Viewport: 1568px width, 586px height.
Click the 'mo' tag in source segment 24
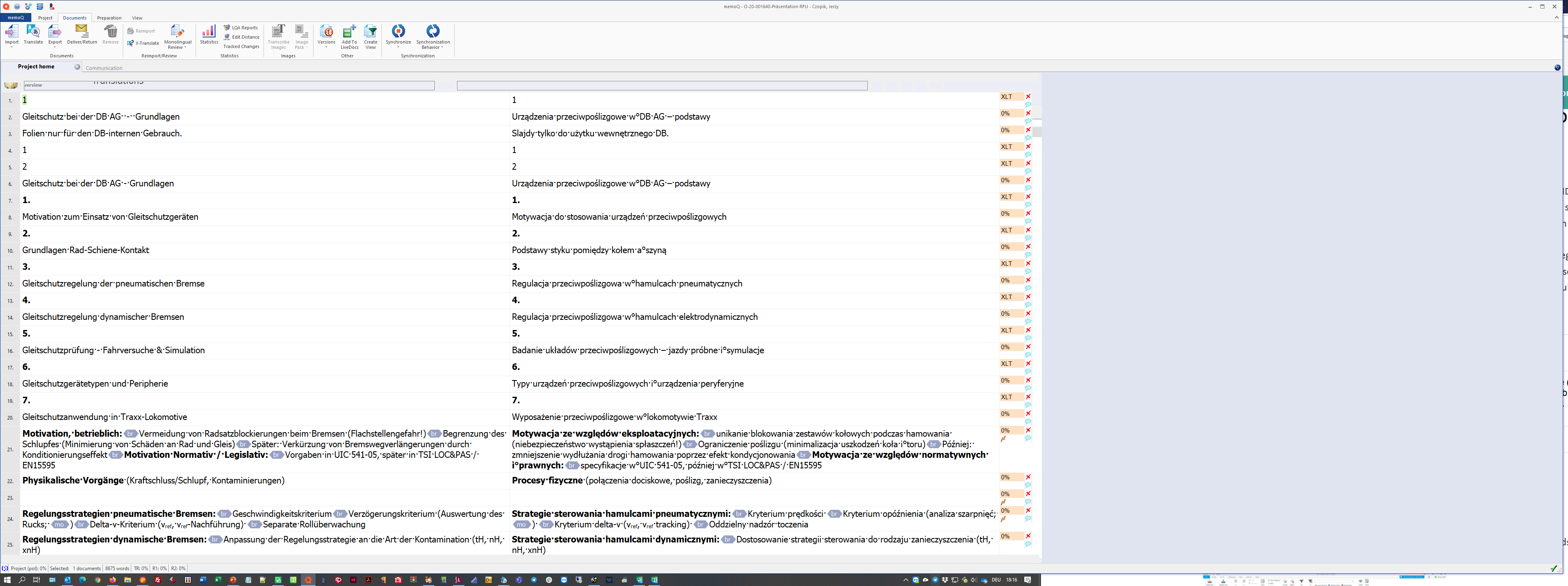pos(60,525)
